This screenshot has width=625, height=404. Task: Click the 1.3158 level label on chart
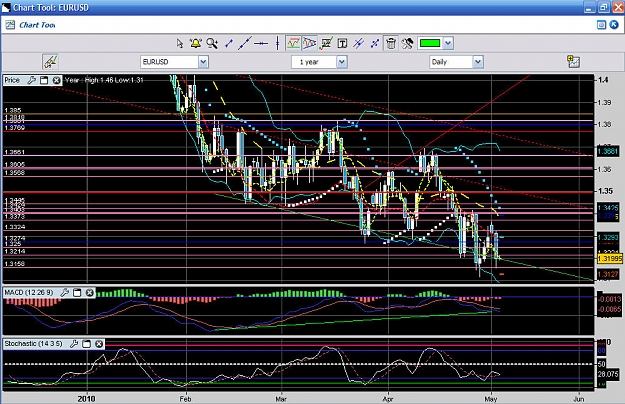(15, 264)
